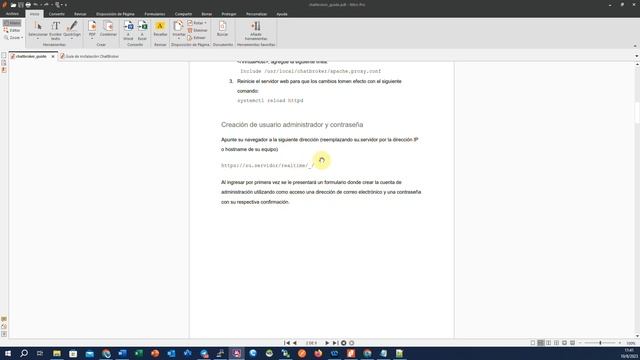Switch to the Convertir ribbon tab
Viewport: 640px width, 360px height.
coord(57,14)
